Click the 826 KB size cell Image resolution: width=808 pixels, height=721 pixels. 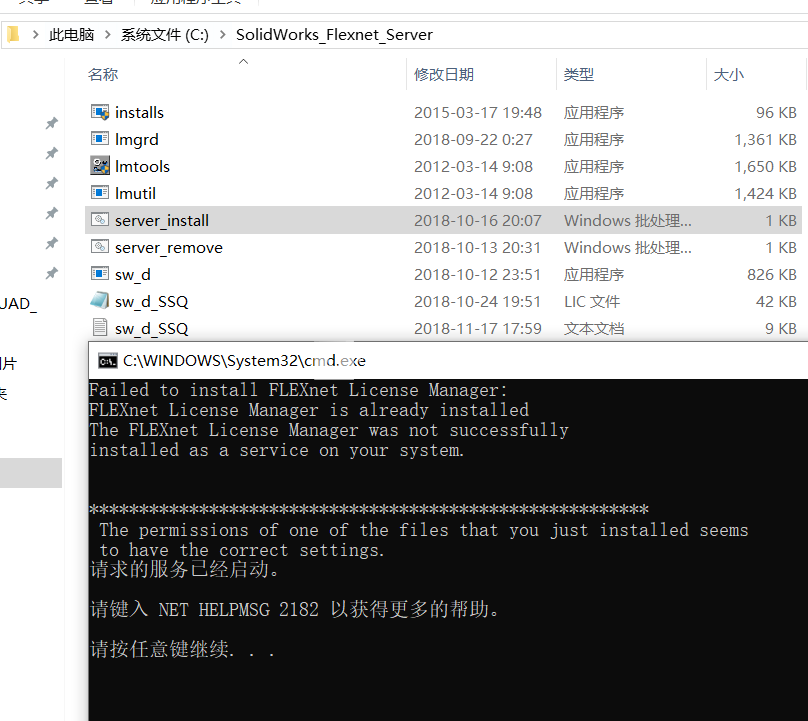[771, 275]
